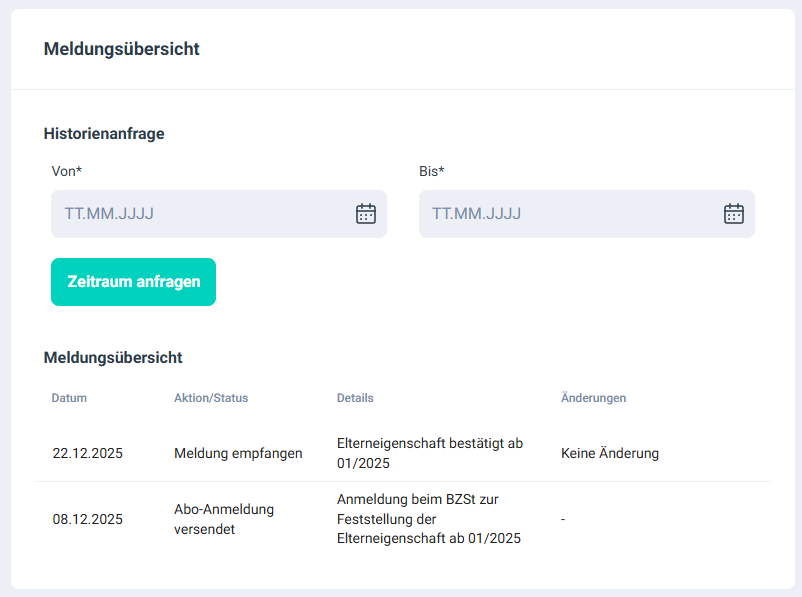Click the Aktion/Status column header

click(211, 398)
